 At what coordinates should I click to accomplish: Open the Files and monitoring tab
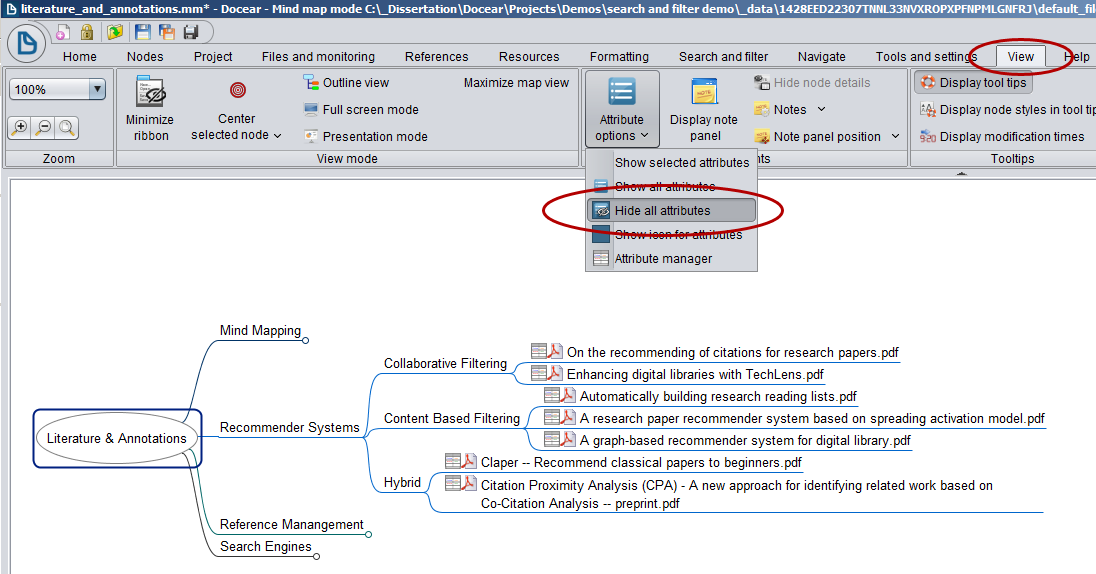coord(318,57)
